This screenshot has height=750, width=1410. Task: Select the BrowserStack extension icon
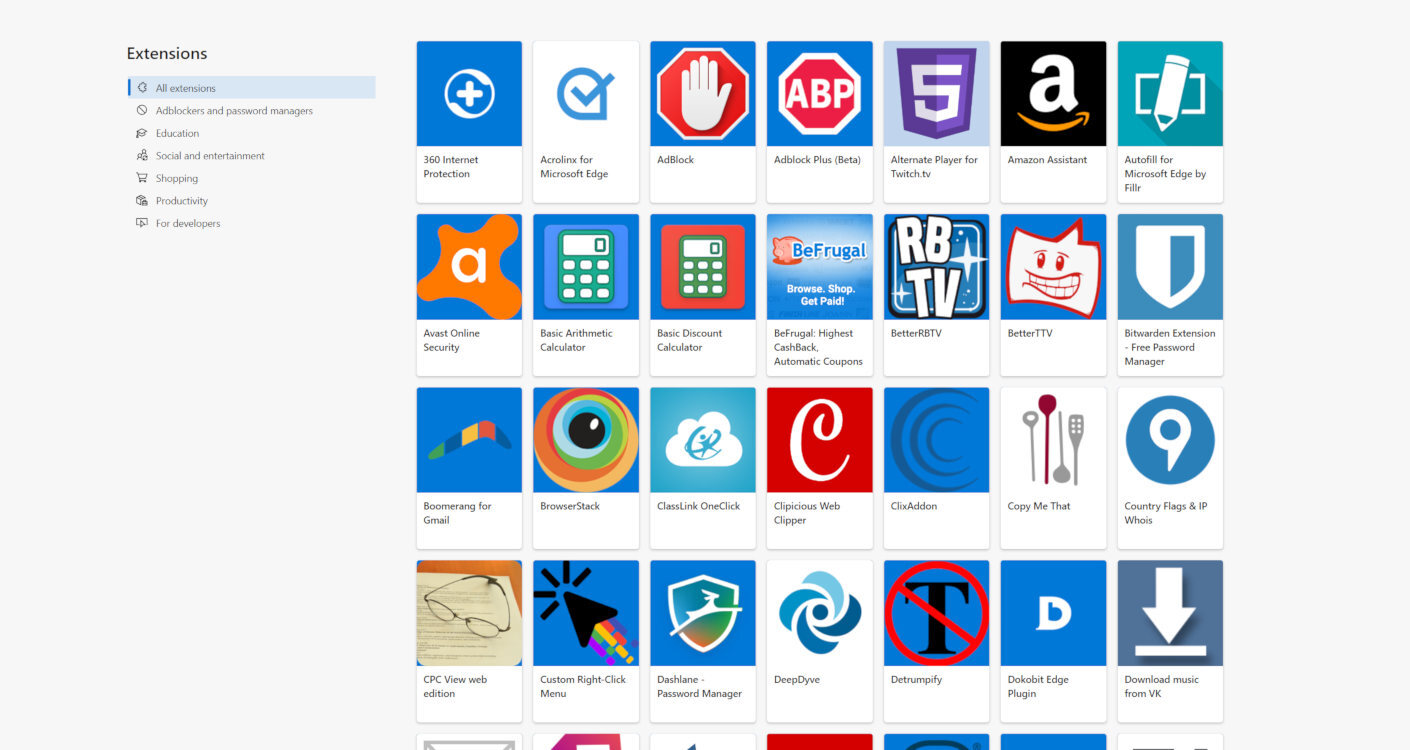[586, 440]
